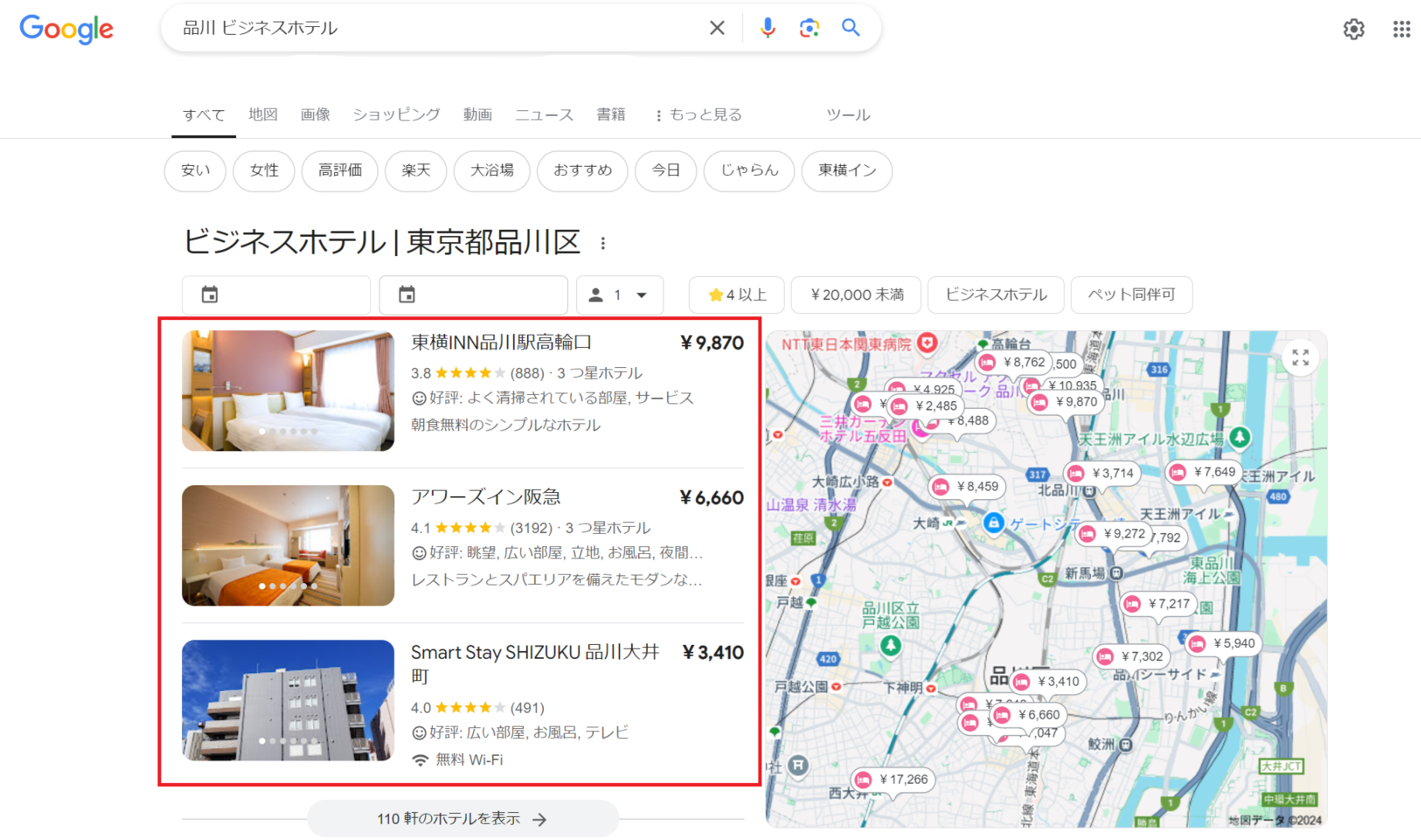
Task: Click the ¥7,302 map price pin
Action: pos(1132,656)
